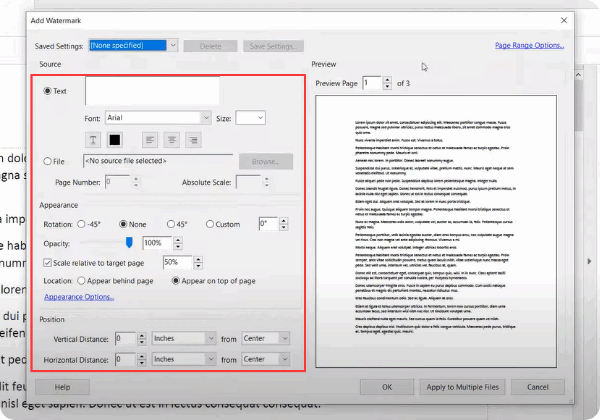The height and width of the screenshot is (420, 600).
Task: Close the Add Watermark dialog
Action: coord(564,20)
